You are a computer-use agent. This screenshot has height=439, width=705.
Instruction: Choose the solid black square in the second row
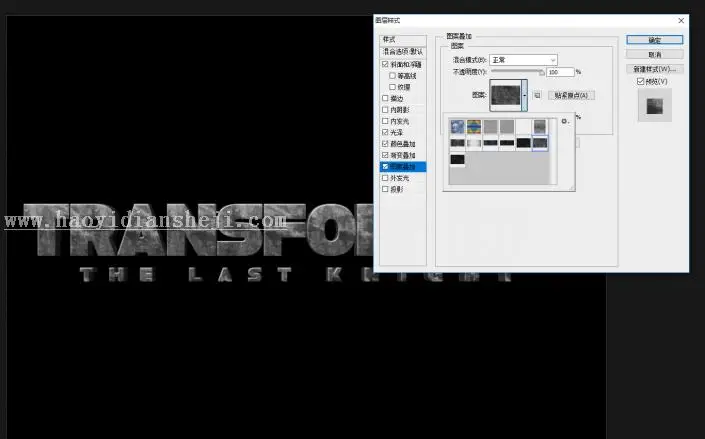click(523, 143)
